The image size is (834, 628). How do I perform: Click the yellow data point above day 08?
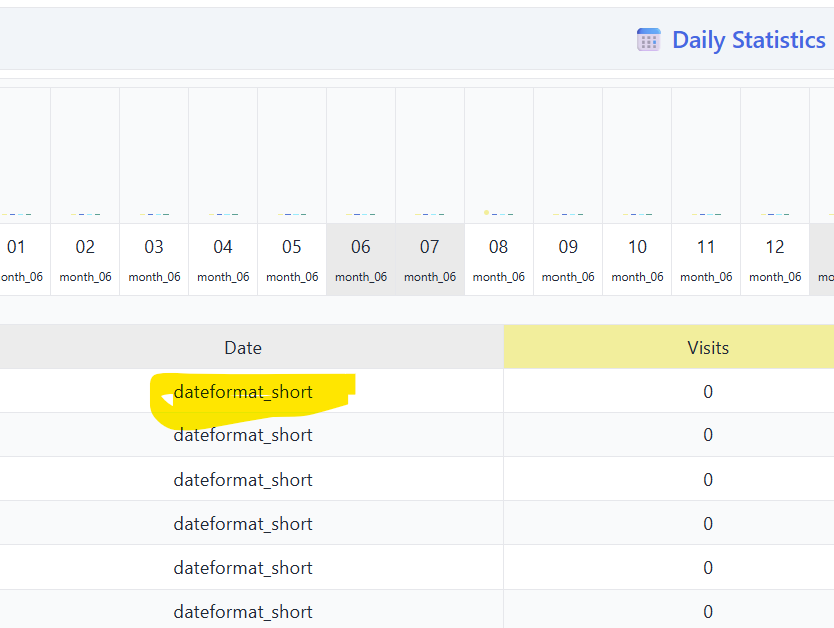[486, 212]
